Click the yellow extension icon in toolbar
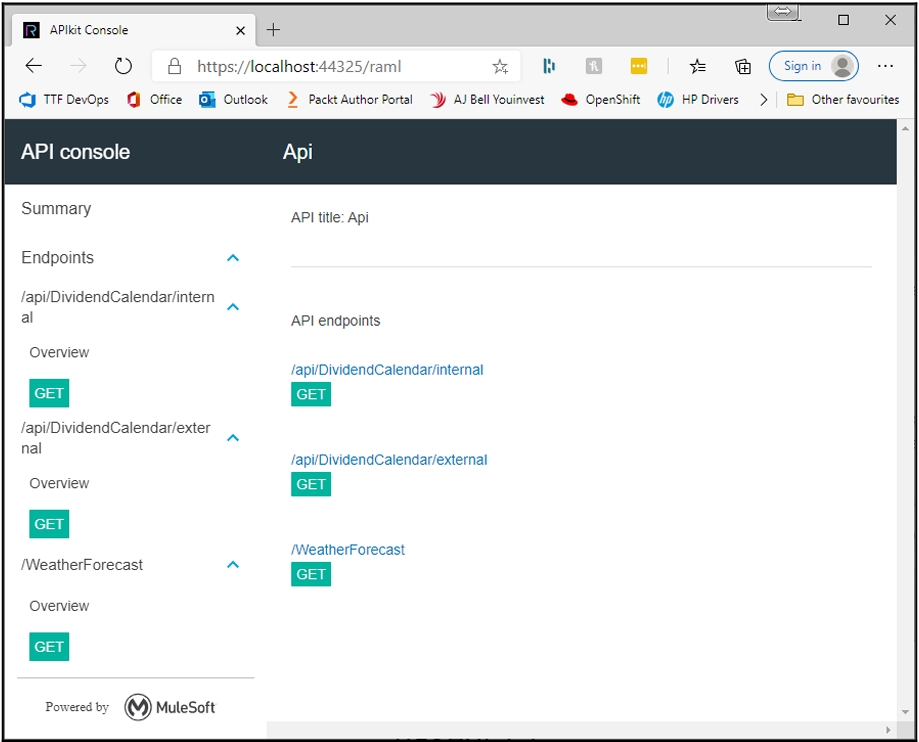919x742 pixels. pos(639,67)
